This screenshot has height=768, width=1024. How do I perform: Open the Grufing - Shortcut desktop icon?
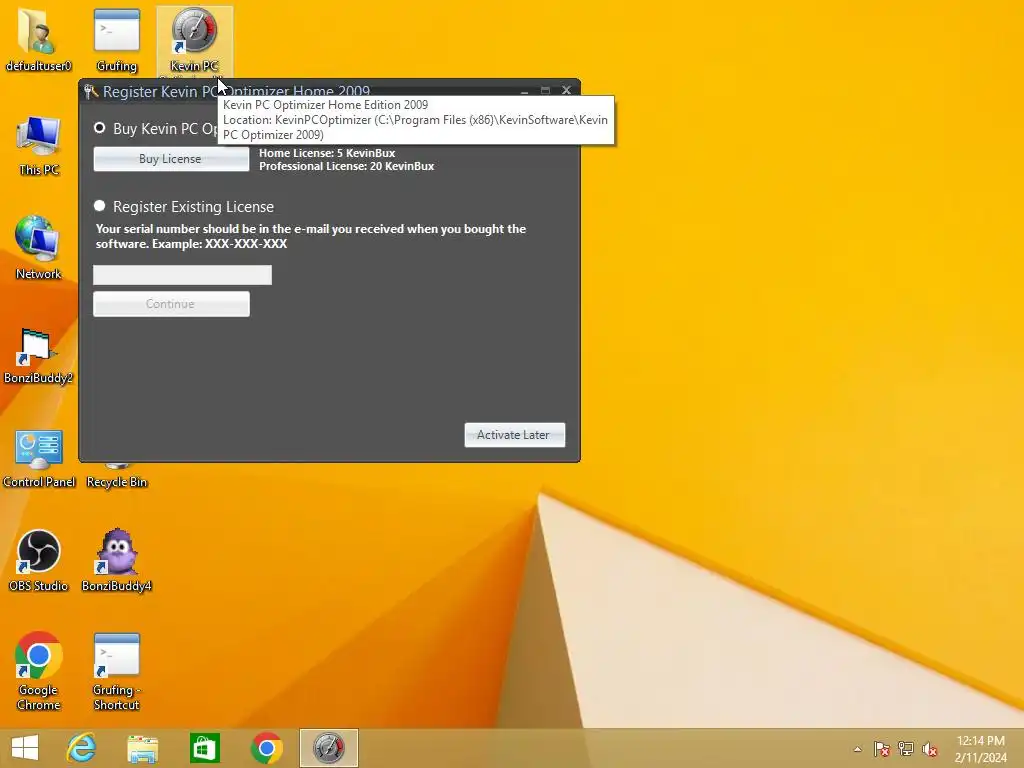coord(116,671)
